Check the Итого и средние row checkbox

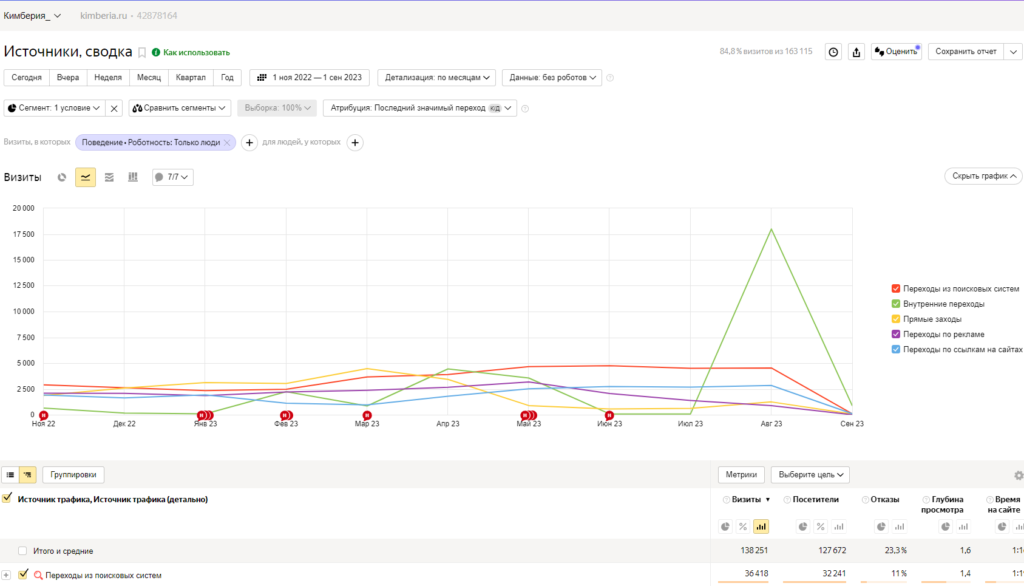(23, 551)
